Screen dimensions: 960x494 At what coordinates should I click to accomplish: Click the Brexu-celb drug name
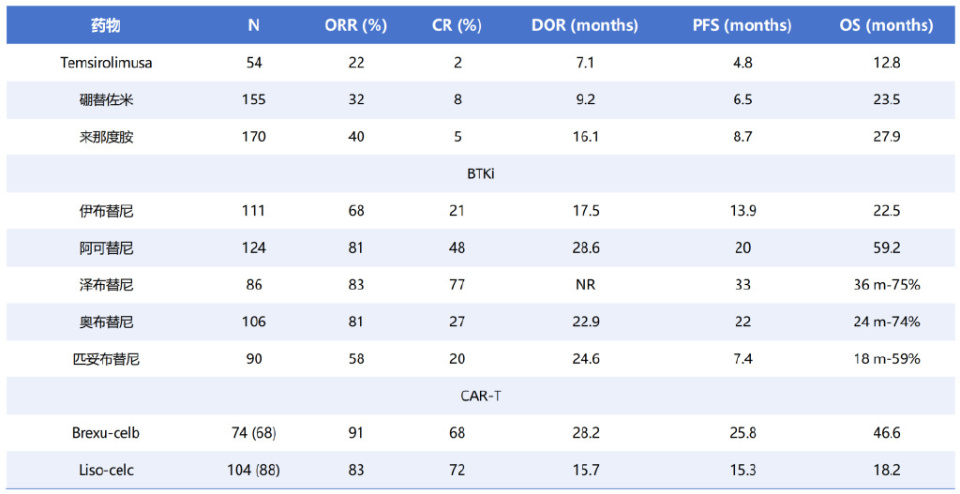106,433
